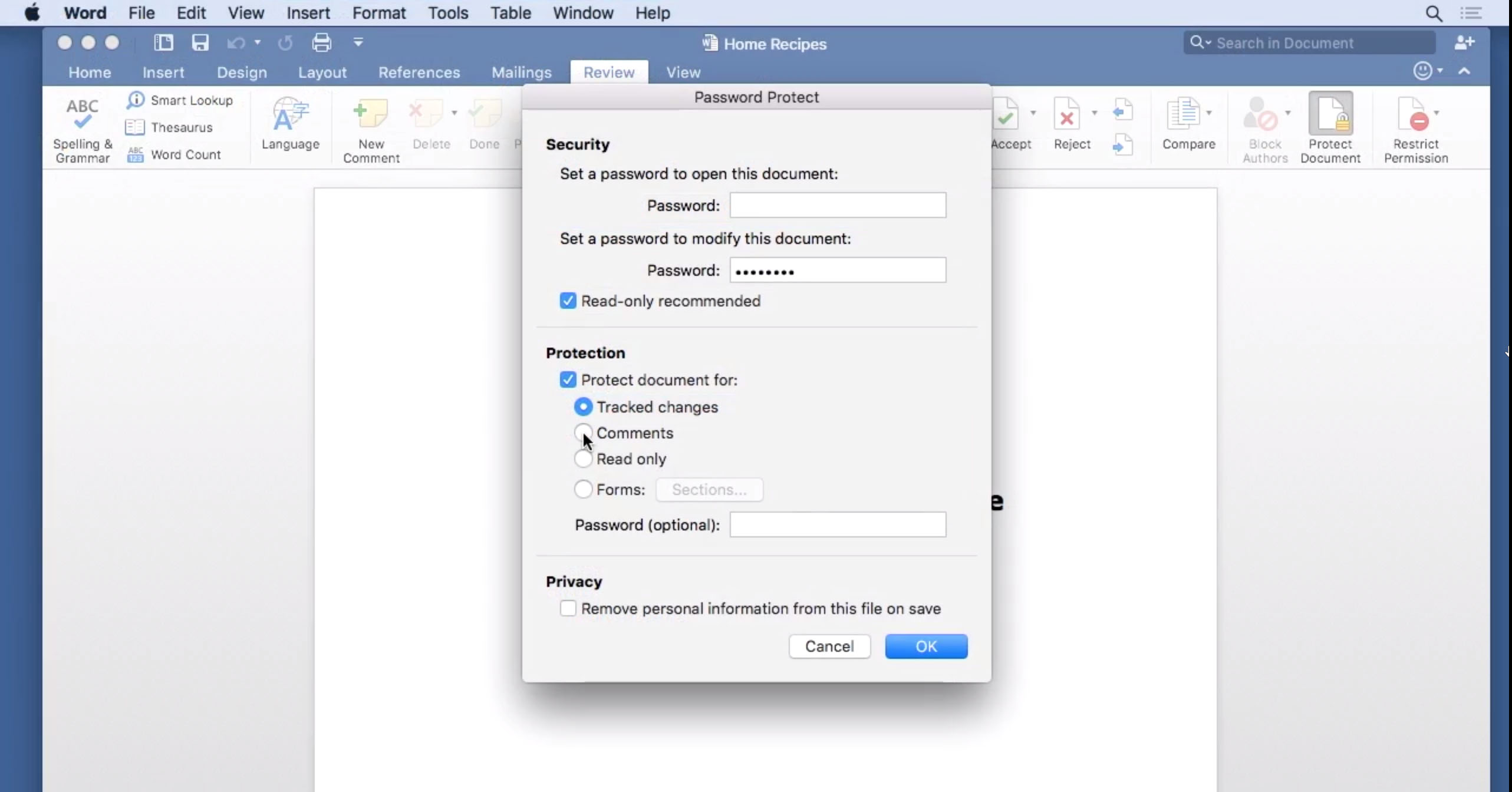Open Customize Quick Access Toolbar dropdown
The height and width of the screenshot is (792, 1512).
point(358,42)
